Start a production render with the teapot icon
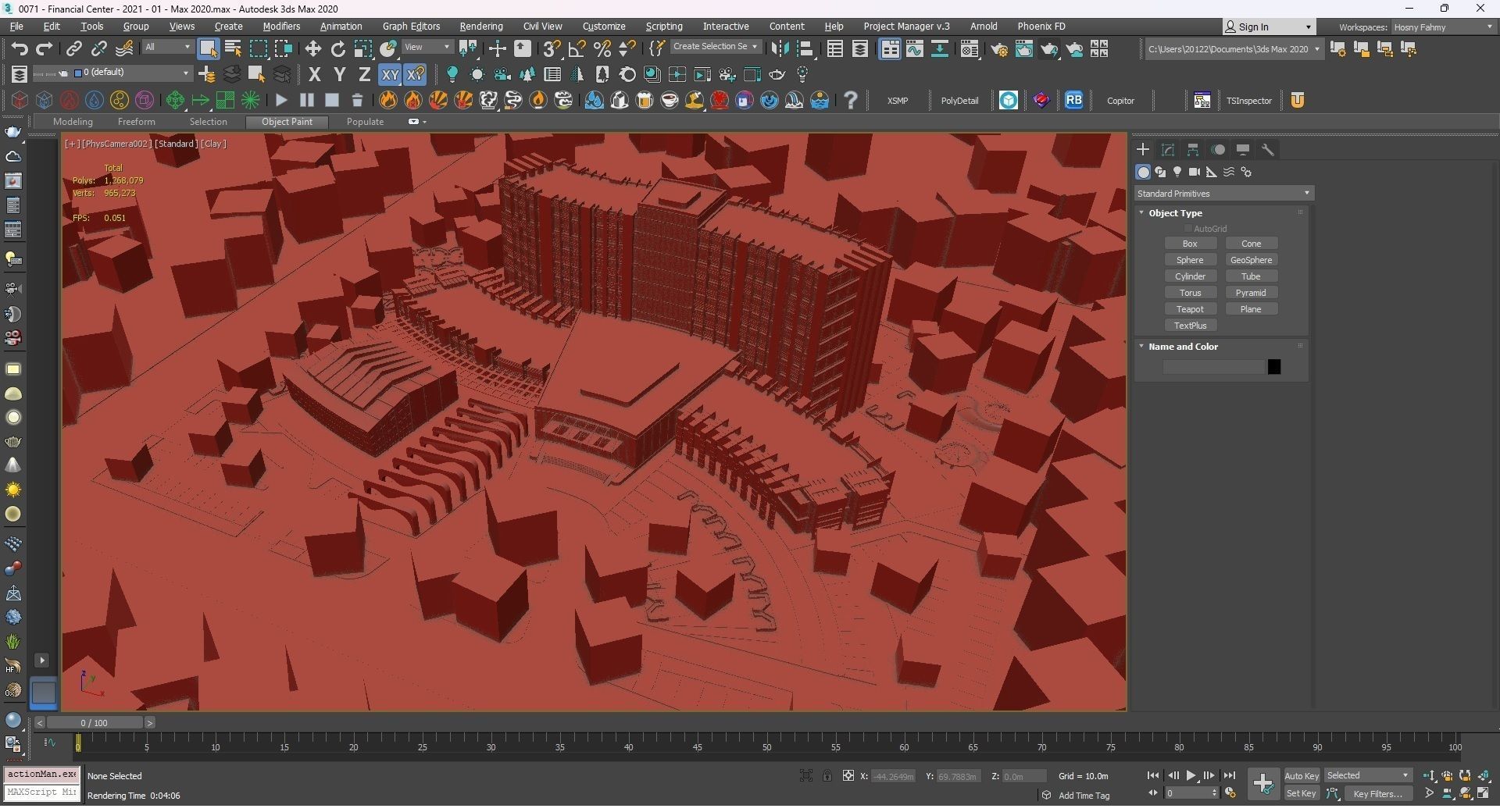1500x812 pixels. pos(1048,48)
